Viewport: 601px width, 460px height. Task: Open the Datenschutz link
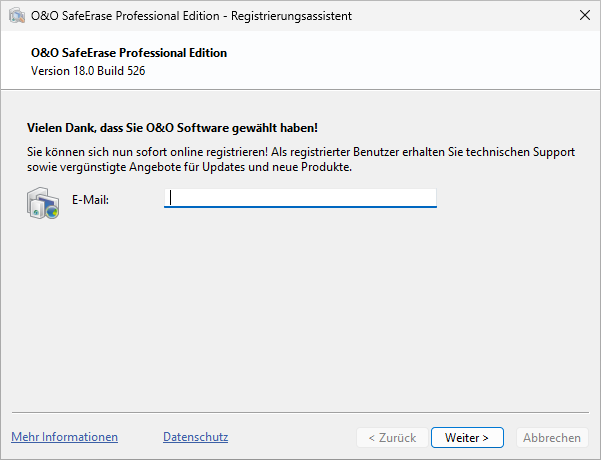click(x=195, y=437)
